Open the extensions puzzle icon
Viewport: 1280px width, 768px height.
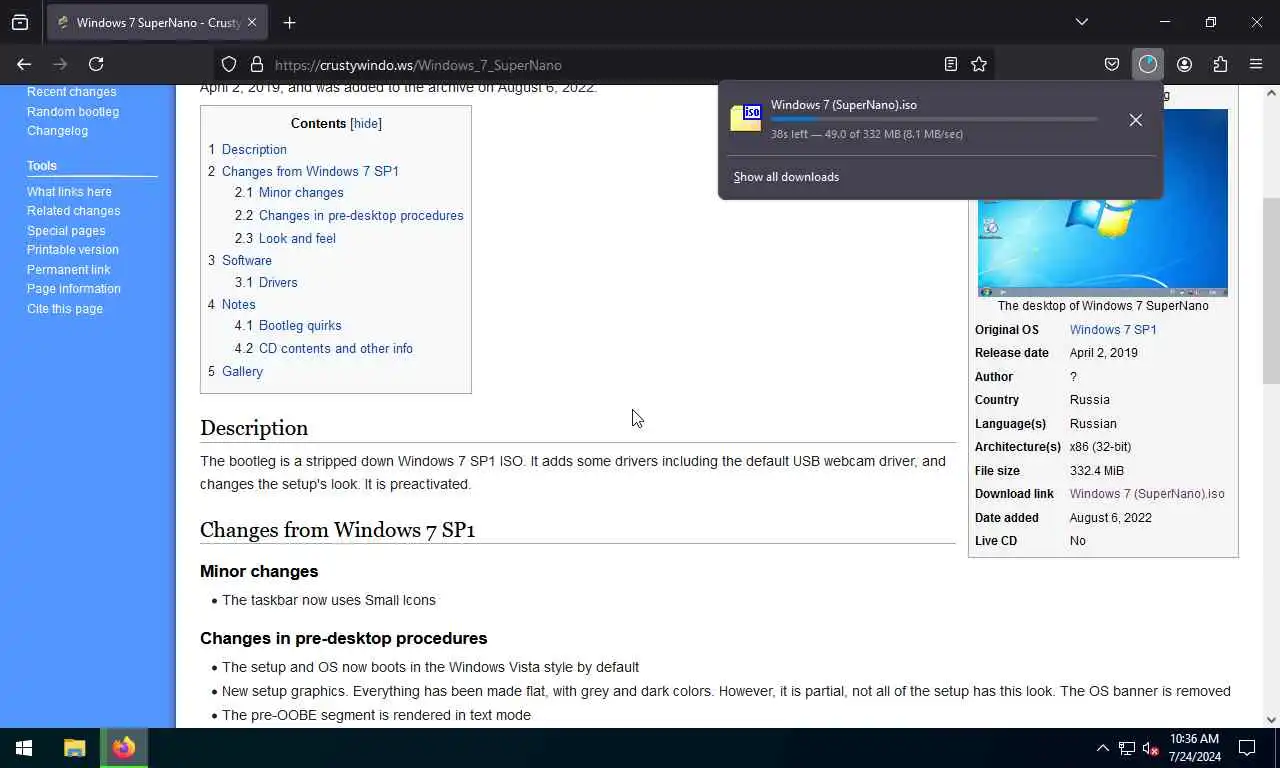coord(1220,64)
